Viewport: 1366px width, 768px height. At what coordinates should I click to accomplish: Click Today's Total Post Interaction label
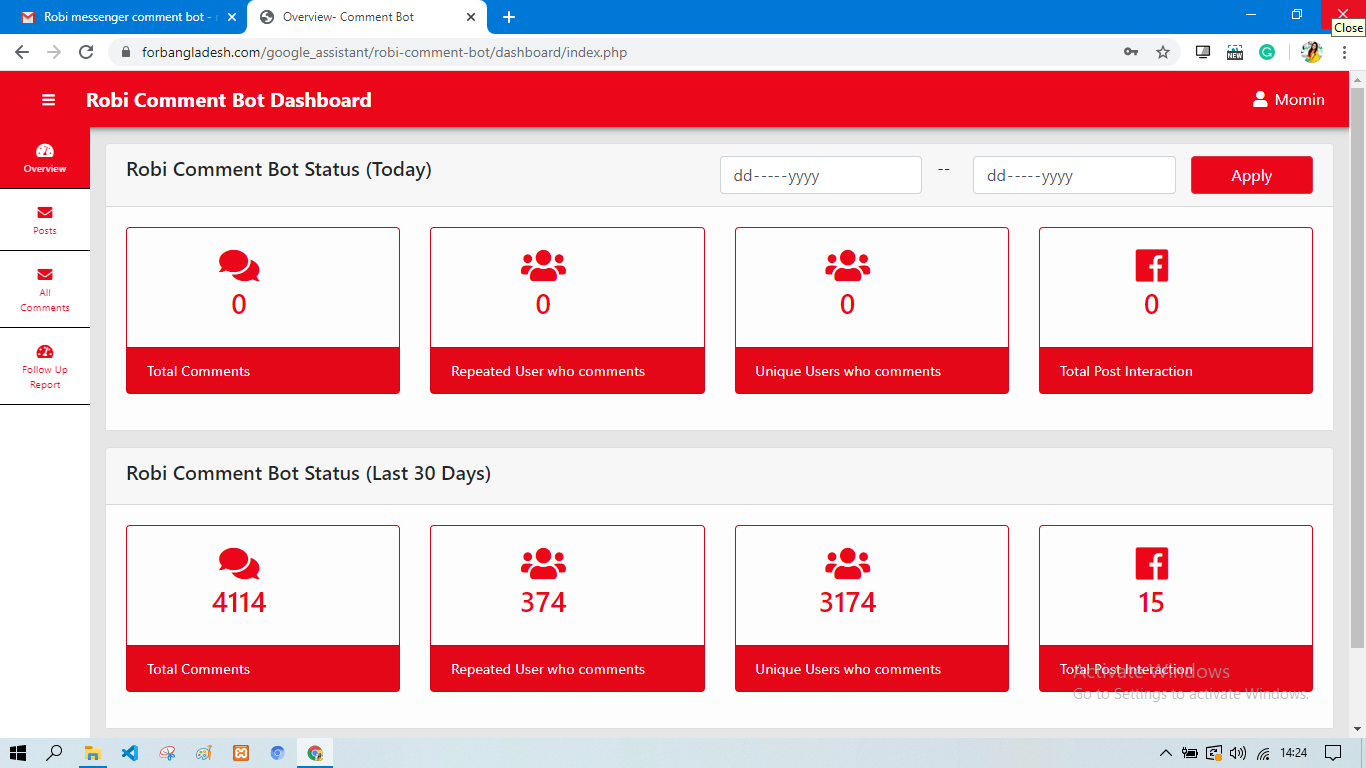[1126, 371]
